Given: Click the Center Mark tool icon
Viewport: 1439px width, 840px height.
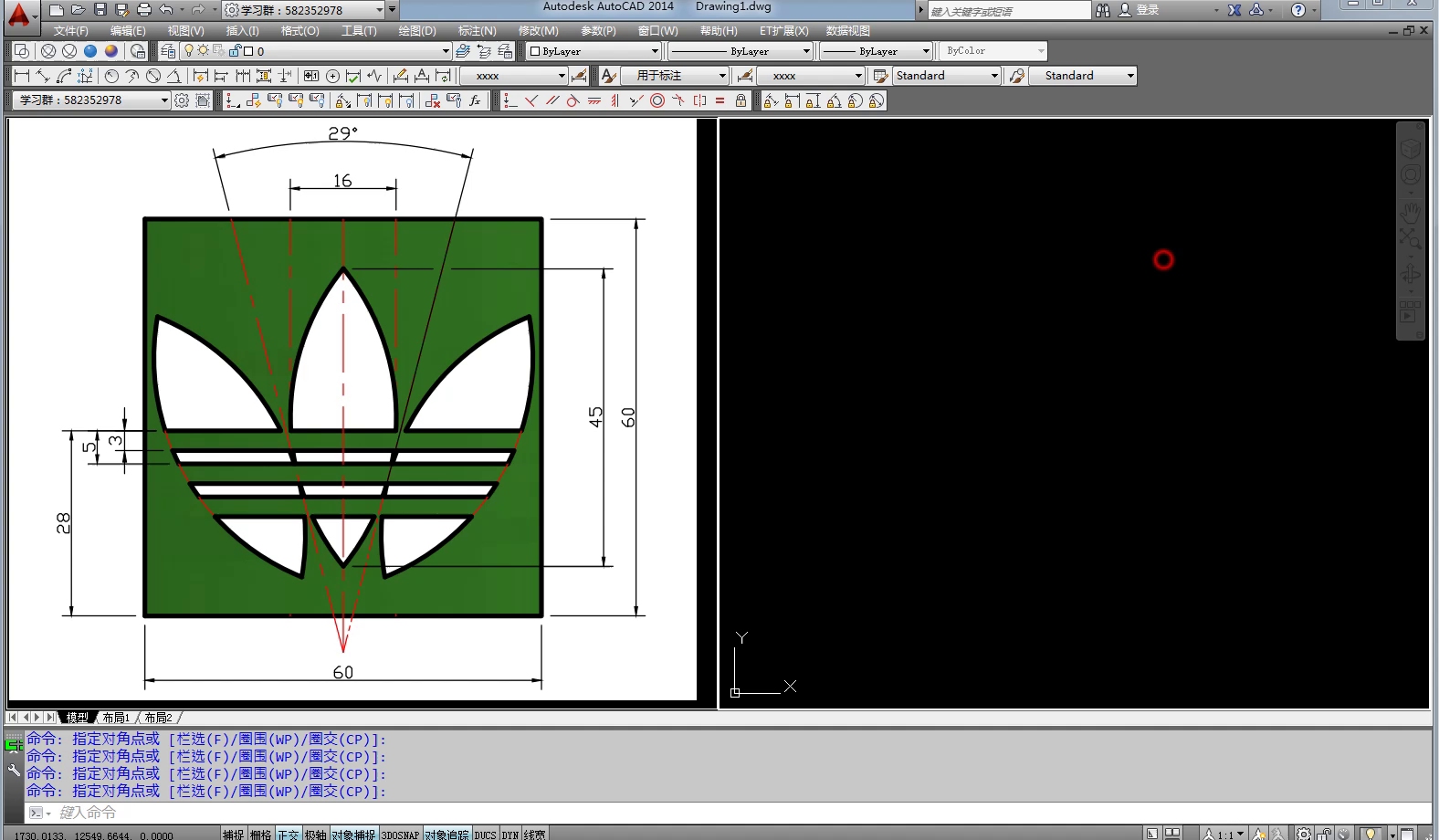Looking at the screenshot, I should [x=332, y=76].
